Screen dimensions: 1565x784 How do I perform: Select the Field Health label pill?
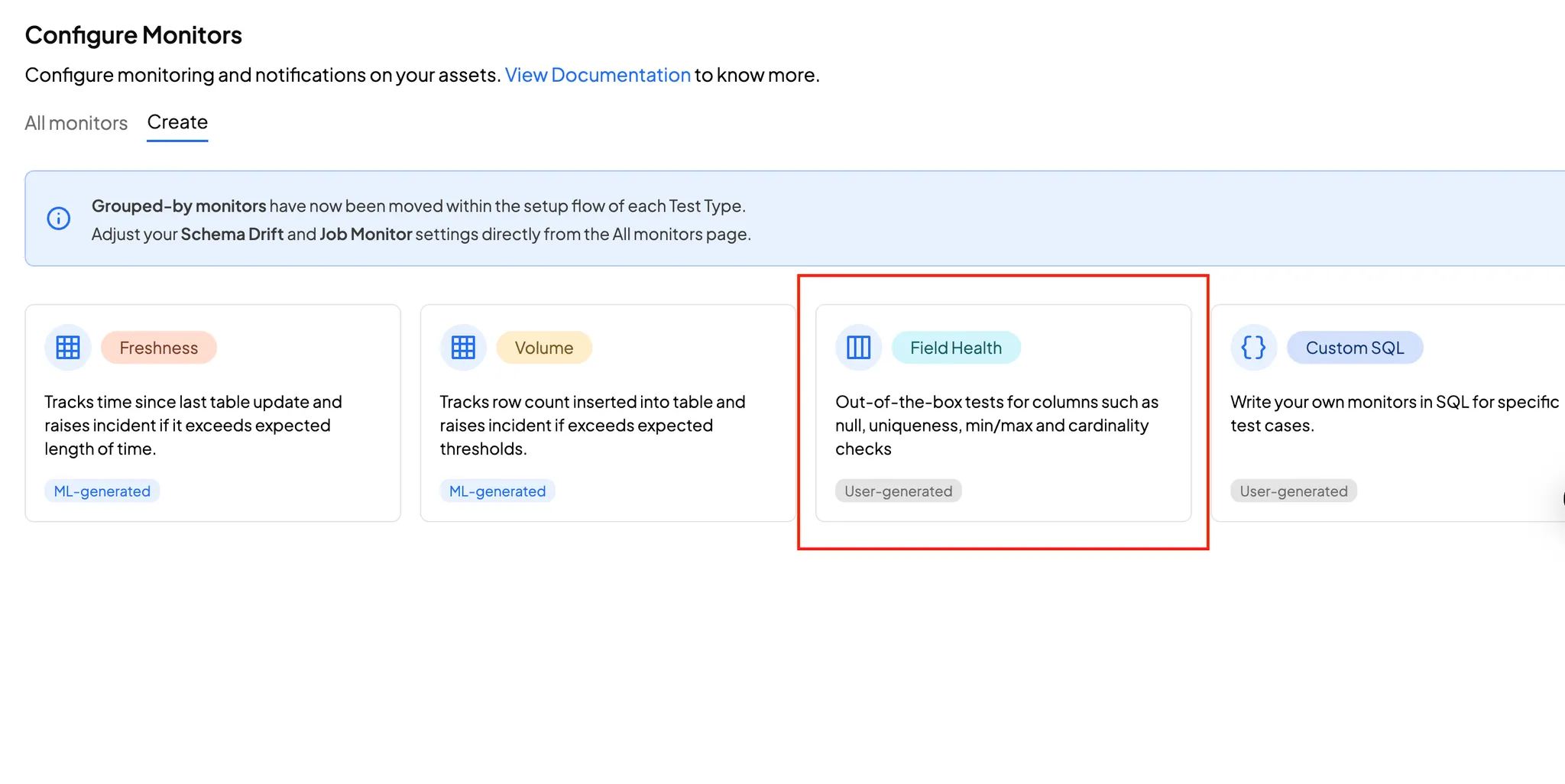pos(955,348)
